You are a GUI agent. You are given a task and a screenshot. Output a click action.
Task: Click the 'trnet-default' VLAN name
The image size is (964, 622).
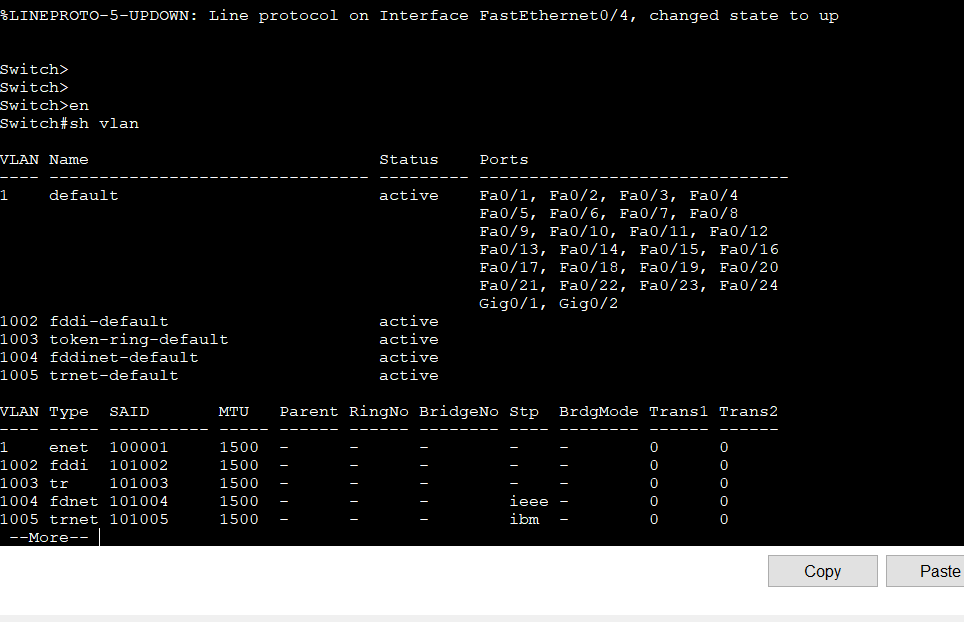tap(114, 376)
